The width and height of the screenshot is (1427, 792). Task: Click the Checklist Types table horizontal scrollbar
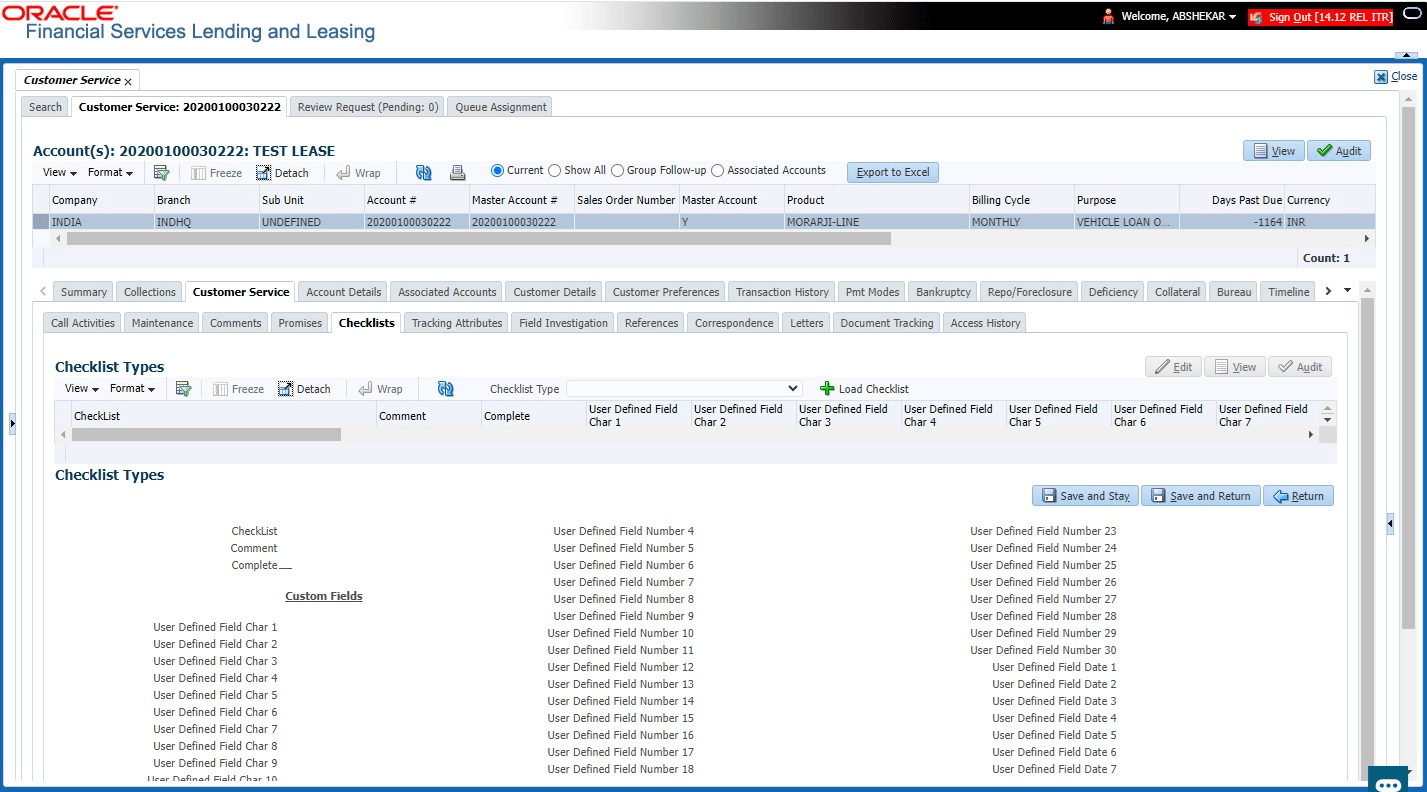(x=206, y=435)
